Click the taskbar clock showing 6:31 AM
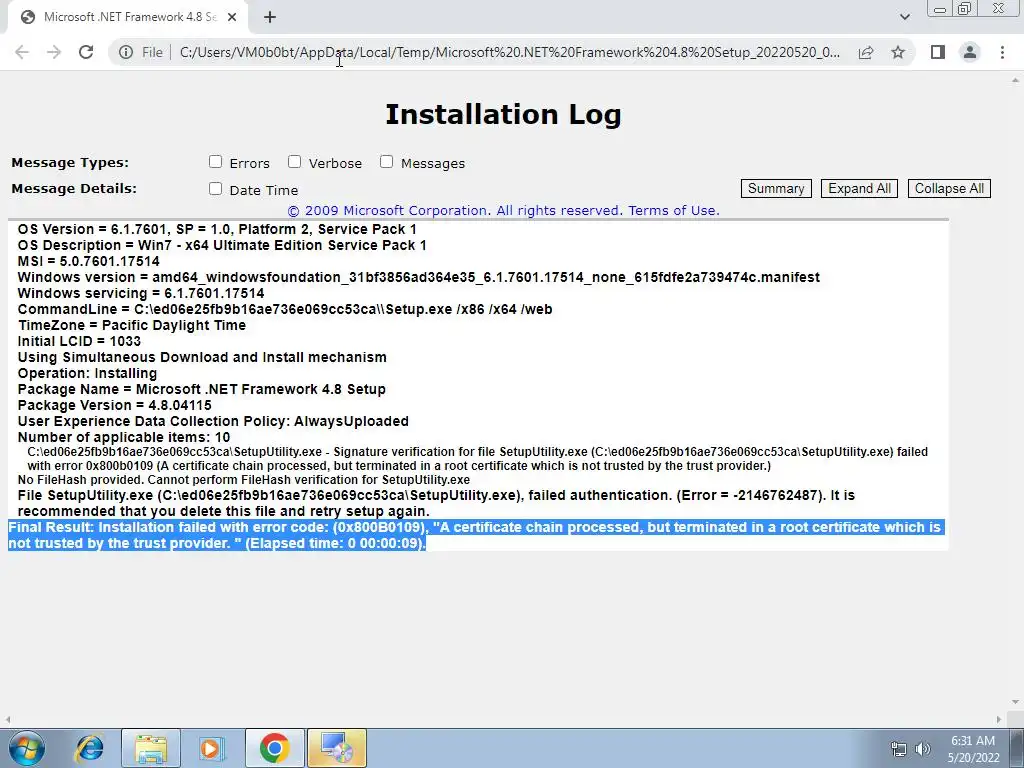 973,749
